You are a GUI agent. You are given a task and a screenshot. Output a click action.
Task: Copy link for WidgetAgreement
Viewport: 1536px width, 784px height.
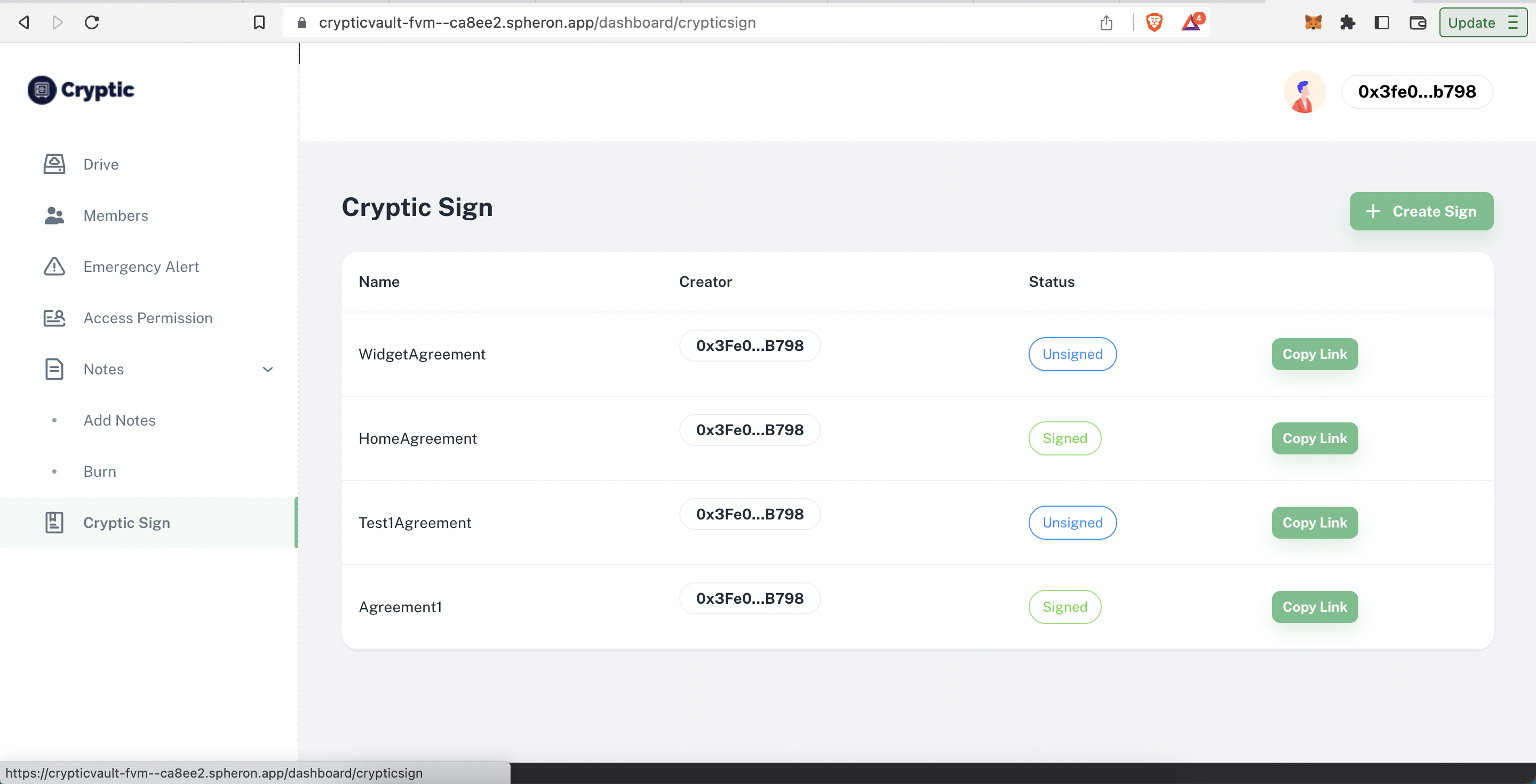(1315, 354)
